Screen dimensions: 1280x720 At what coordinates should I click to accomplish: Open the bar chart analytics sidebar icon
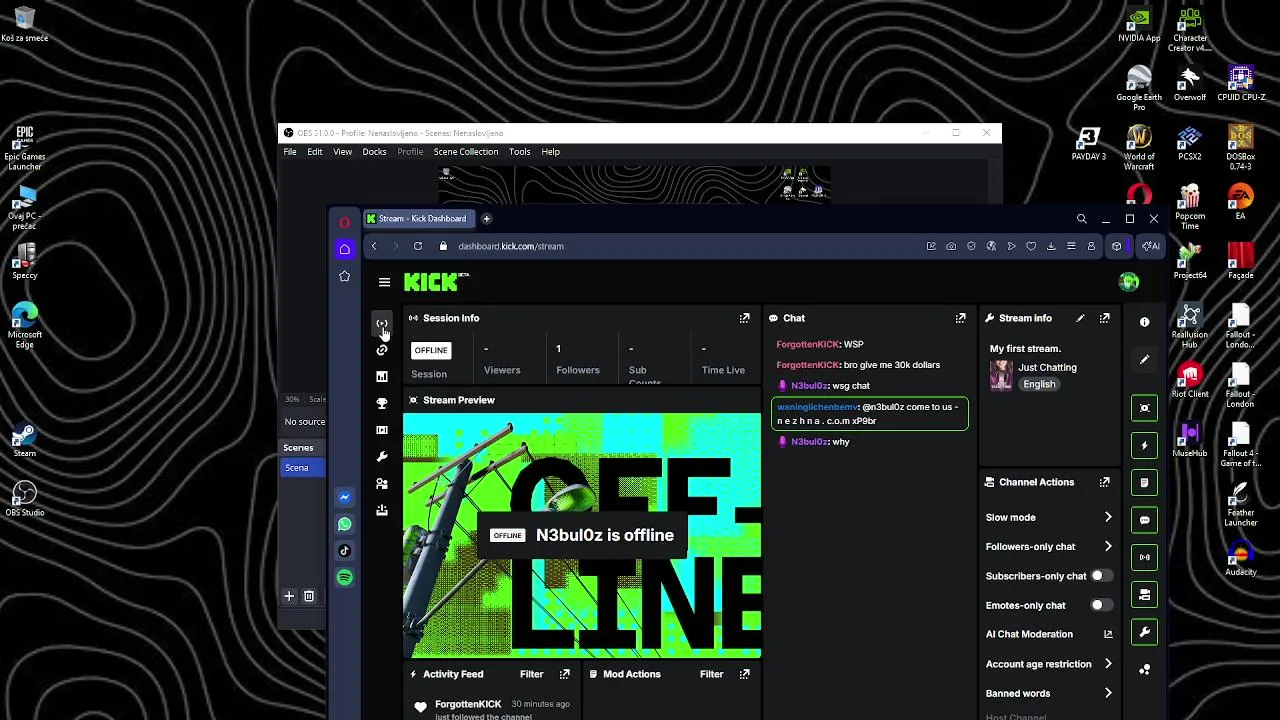(382, 376)
